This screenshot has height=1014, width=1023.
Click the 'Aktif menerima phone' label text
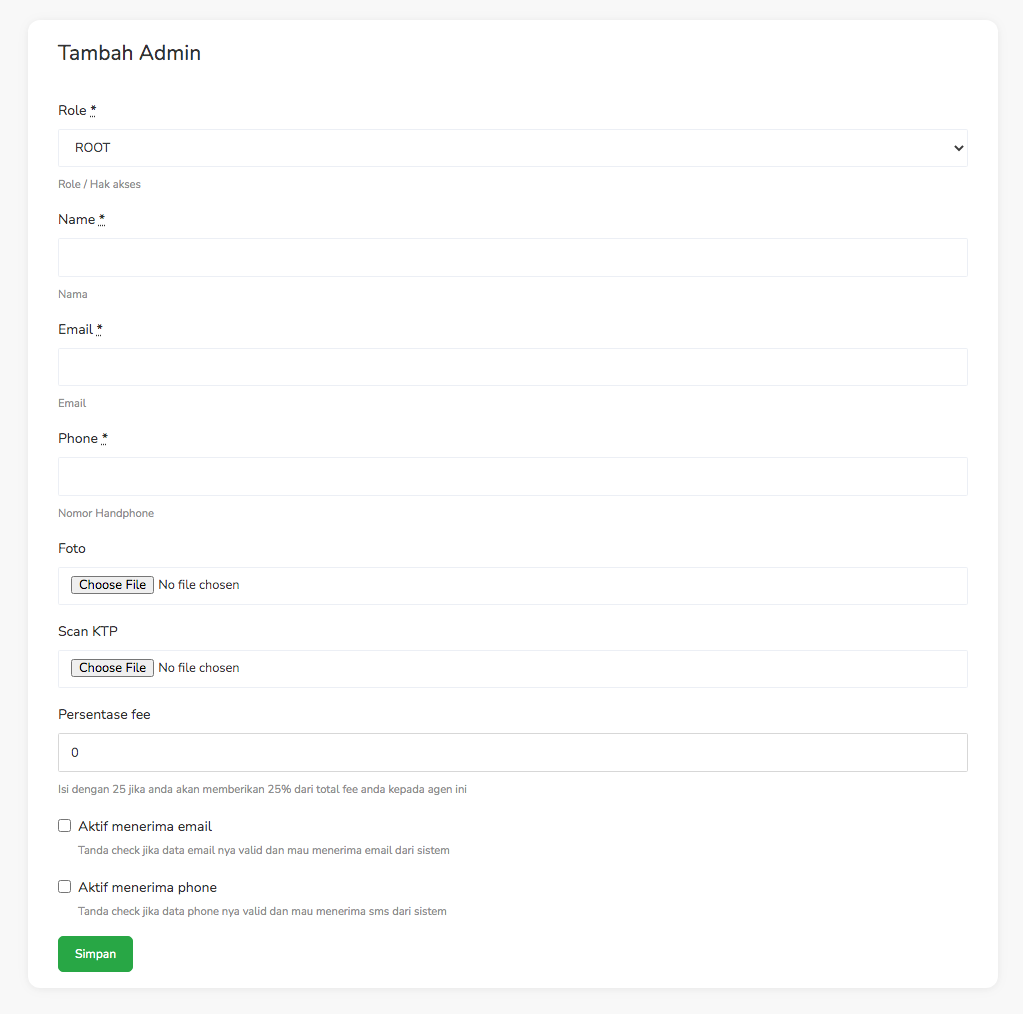pyautogui.click(x=147, y=888)
